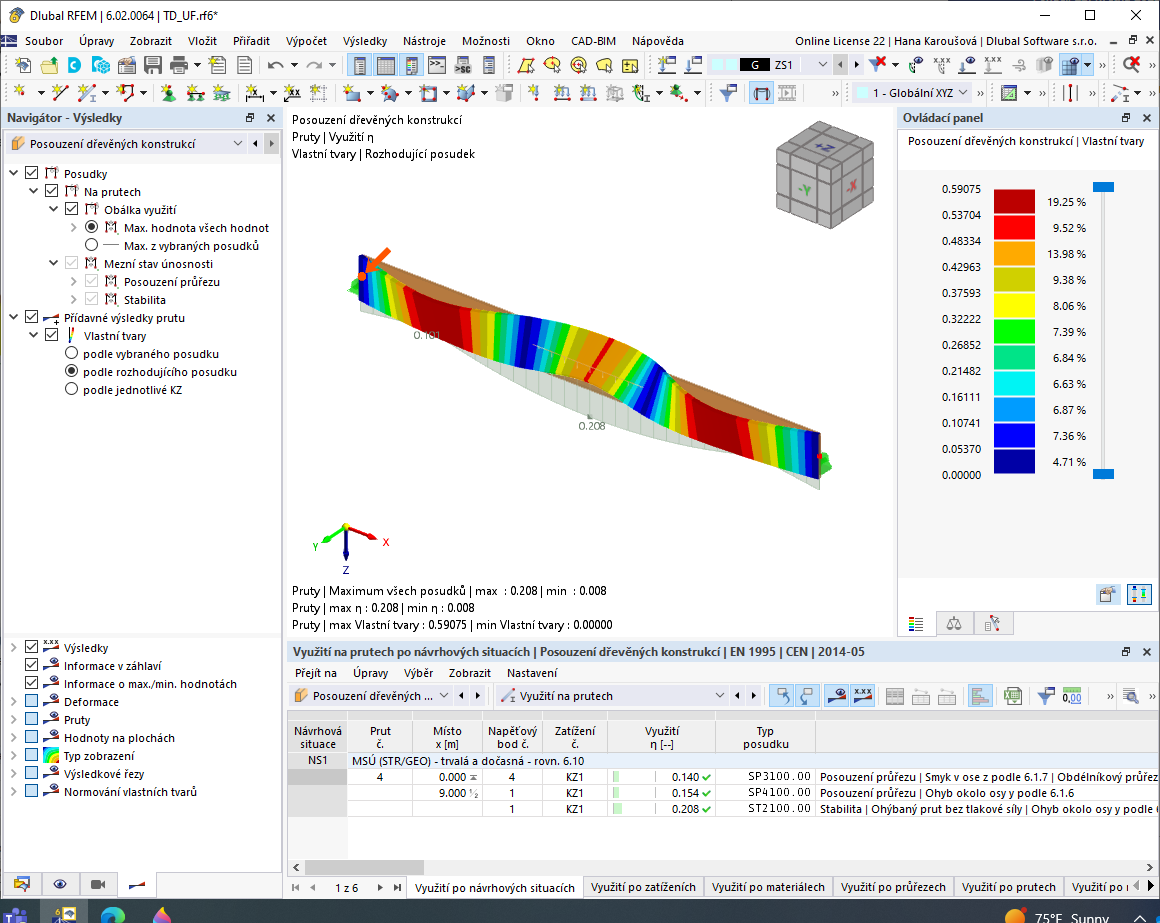Open the color scale tab icon in control panel
1160x923 pixels.
click(916, 624)
